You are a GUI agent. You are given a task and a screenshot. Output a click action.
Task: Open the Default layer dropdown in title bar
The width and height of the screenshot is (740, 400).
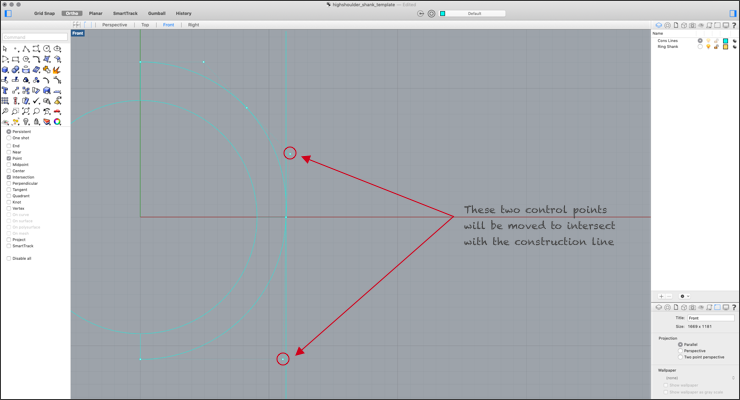click(476, 14)
